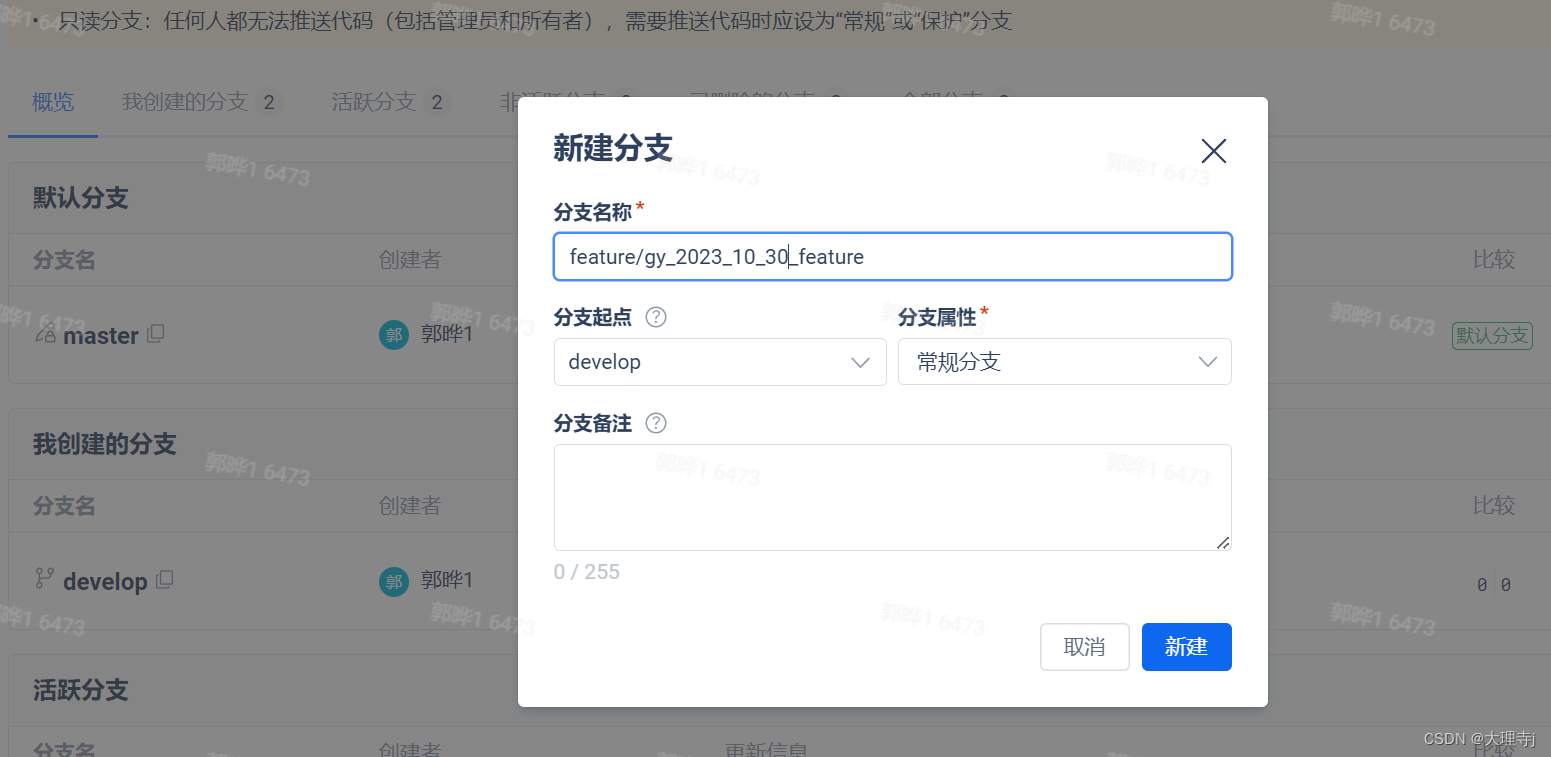Click 分支名 column header in 我创建的分支 table

click(64, 506)
